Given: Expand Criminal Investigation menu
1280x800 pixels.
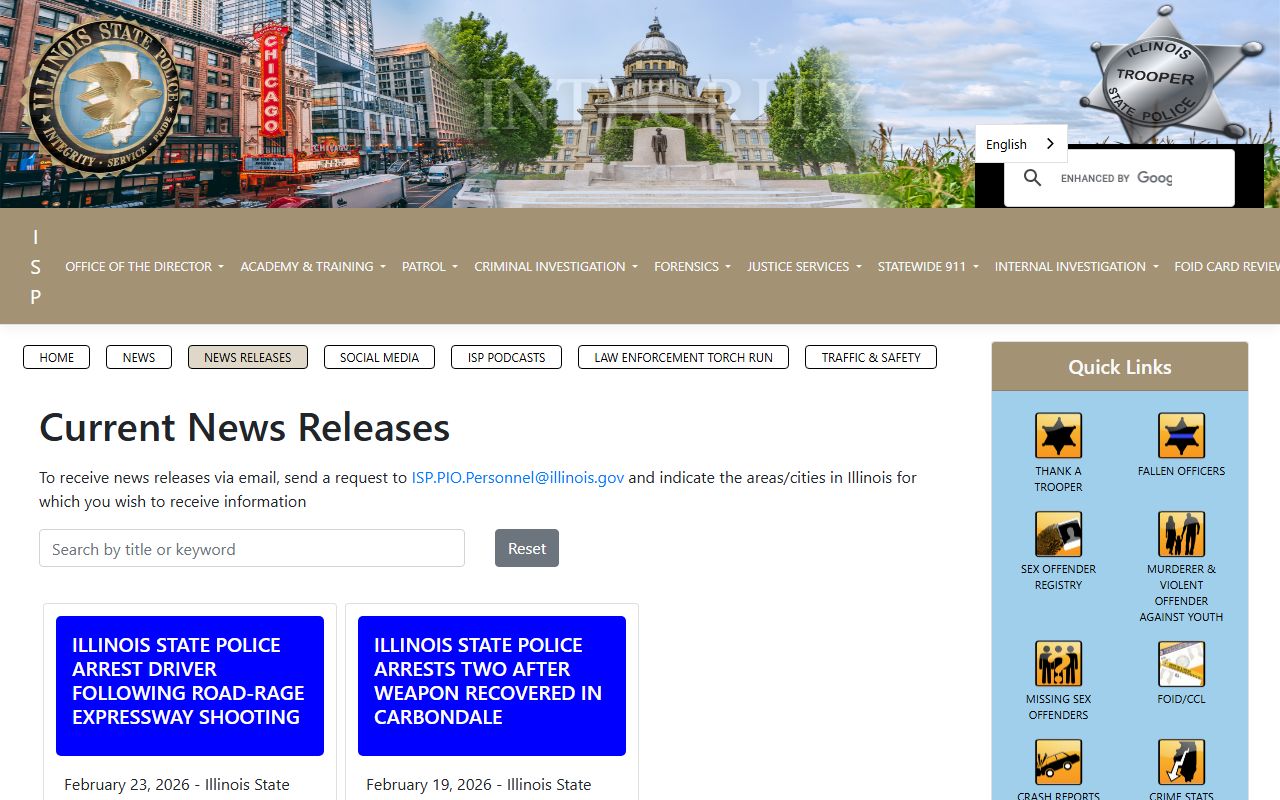Looking at the screenshot, I should [556, 266].
